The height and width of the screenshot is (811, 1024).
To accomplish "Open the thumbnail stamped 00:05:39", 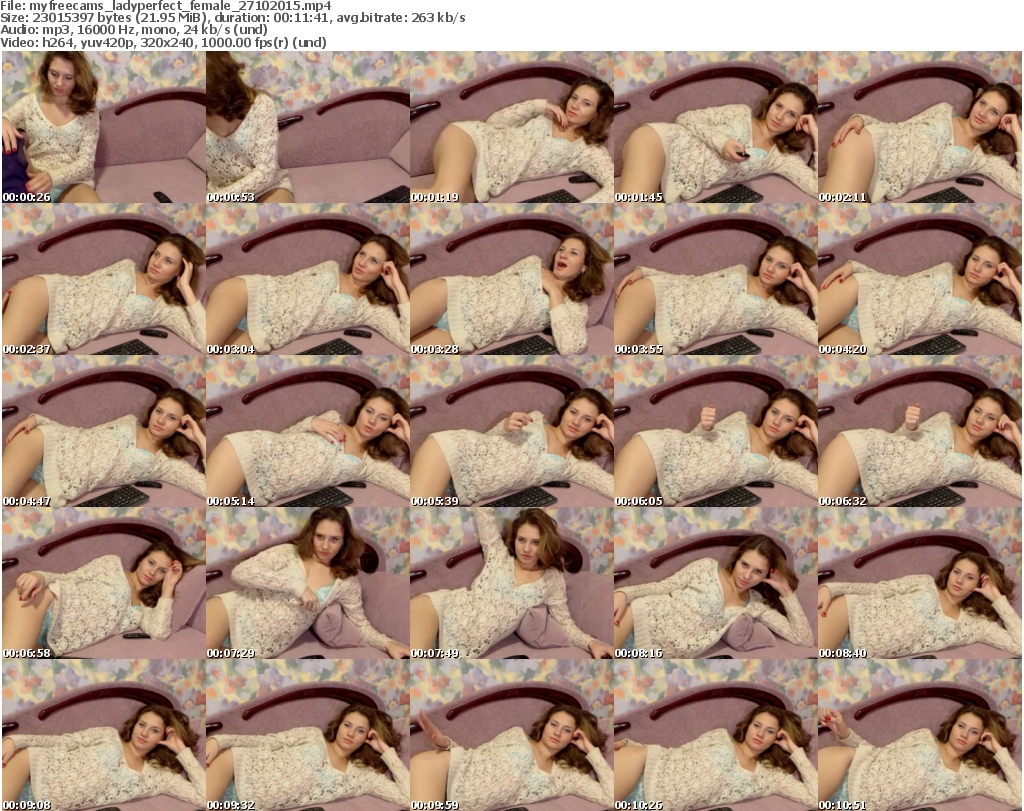I will 511,432.
